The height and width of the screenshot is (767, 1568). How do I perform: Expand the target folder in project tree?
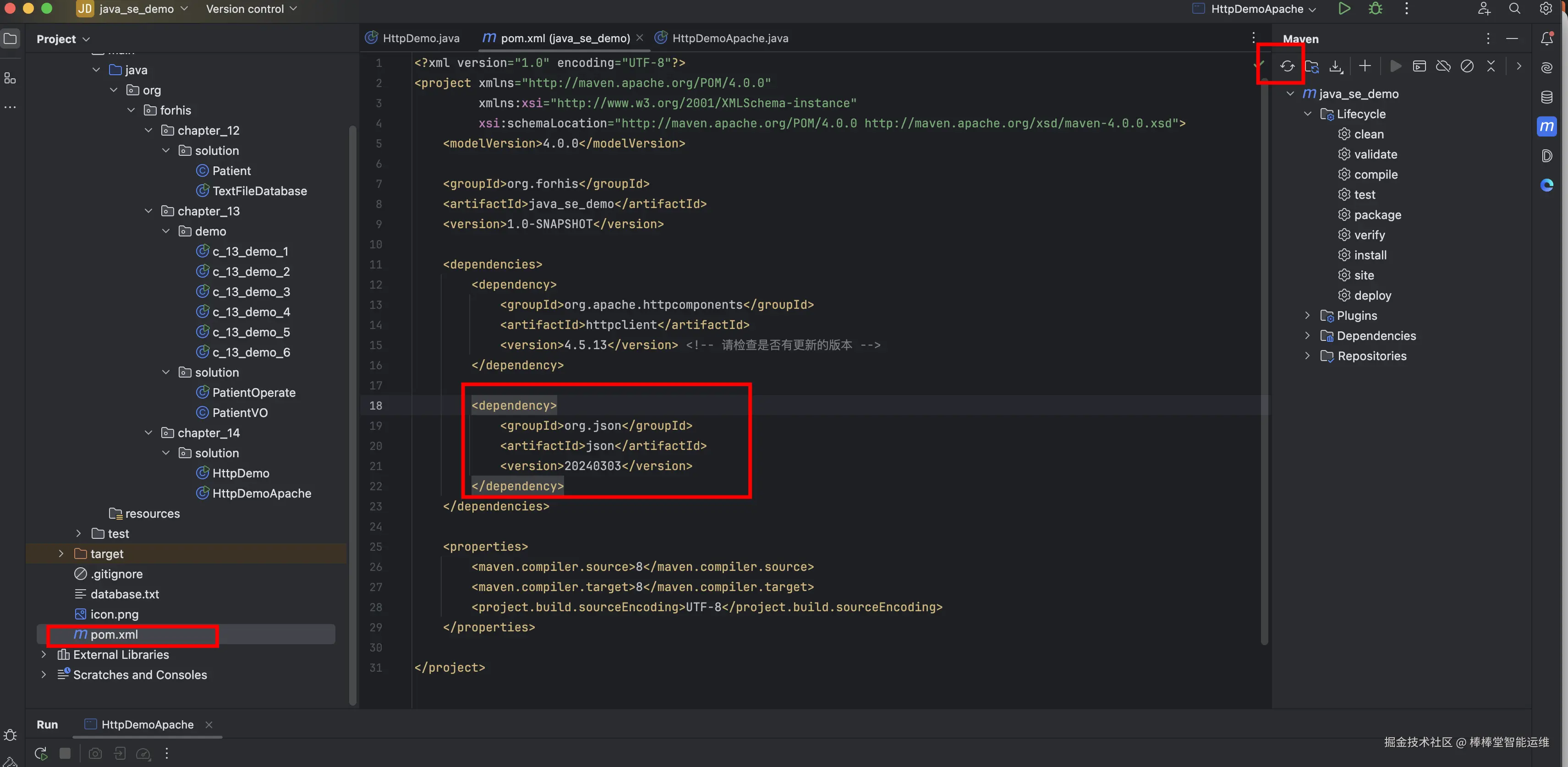point(61,553)
